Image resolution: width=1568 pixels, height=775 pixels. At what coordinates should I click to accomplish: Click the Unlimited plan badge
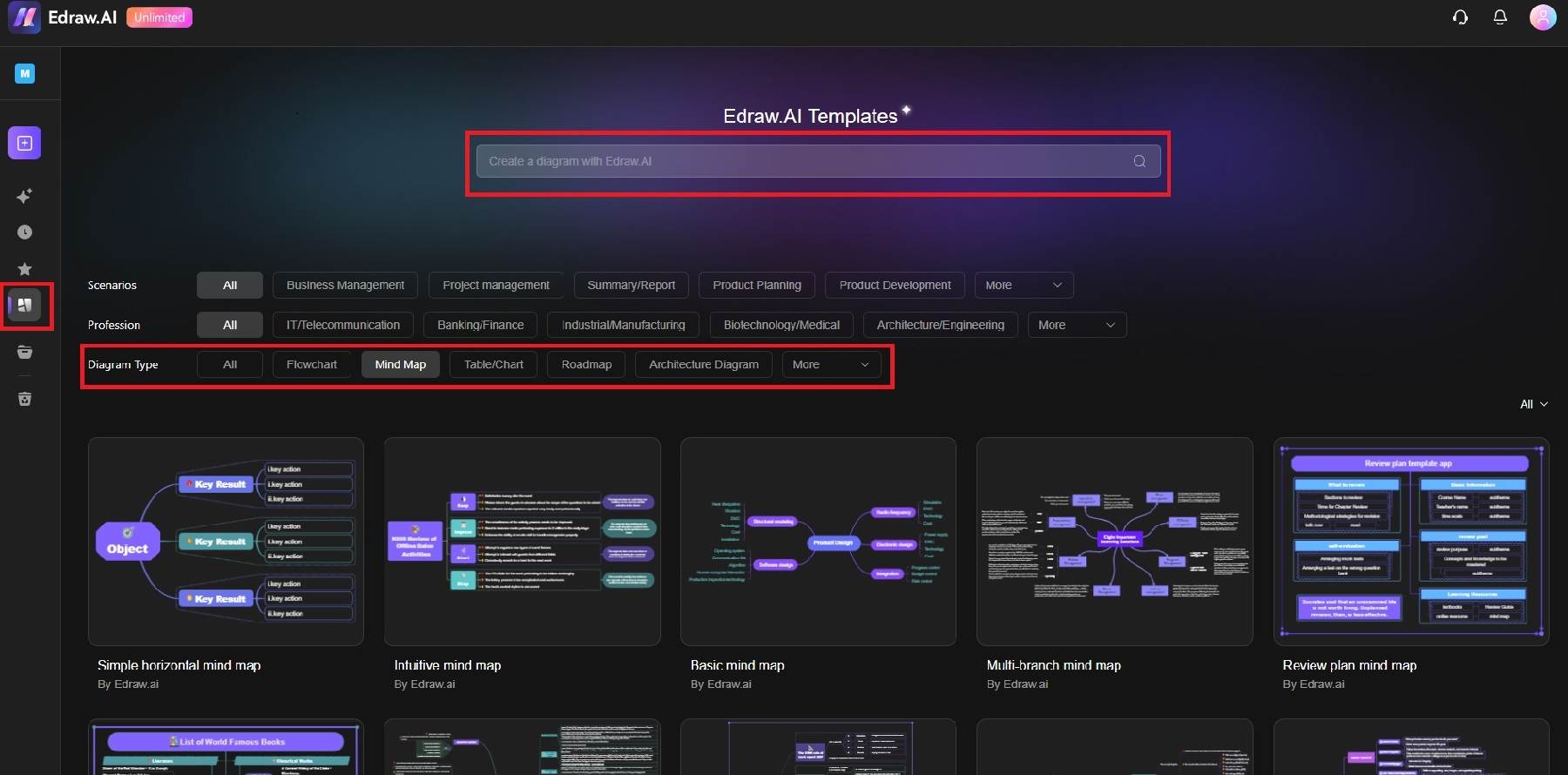tap(159, 17)
